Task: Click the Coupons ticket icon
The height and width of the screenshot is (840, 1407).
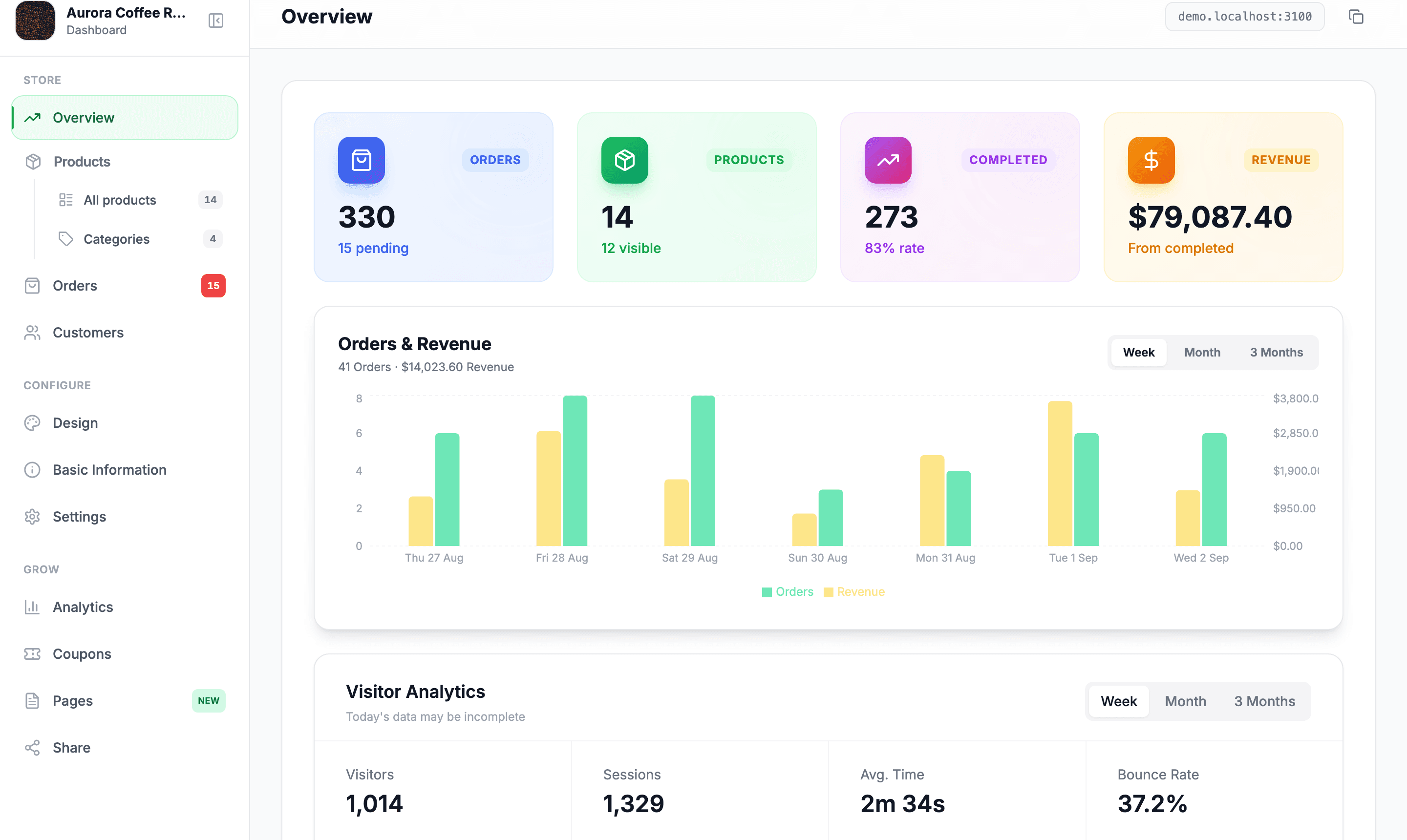Action: click(32, 654)
